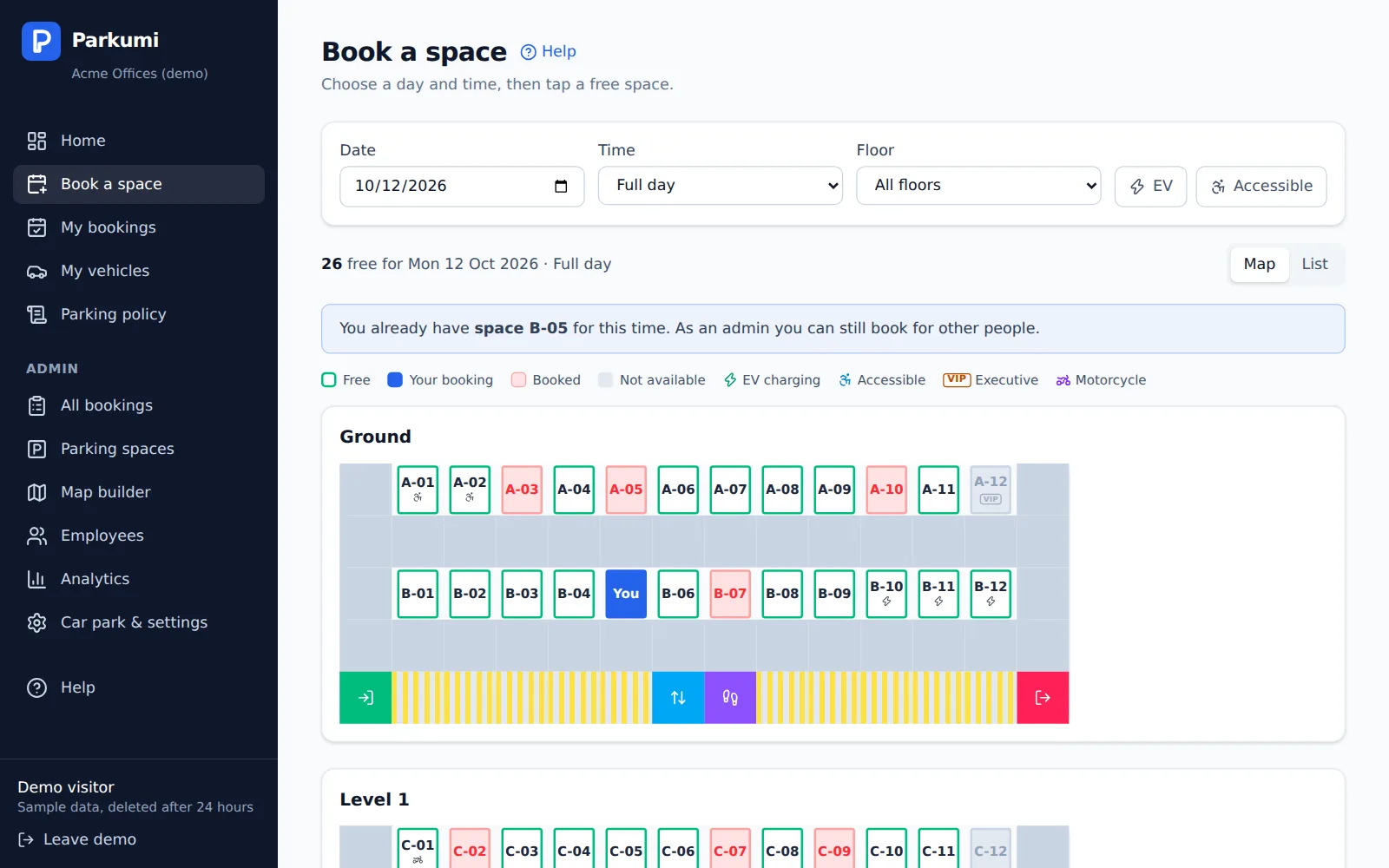This screenshot has height=868, width=1389.
Task: Toggle the Accessible filter
Action: tap(1261, 186)
